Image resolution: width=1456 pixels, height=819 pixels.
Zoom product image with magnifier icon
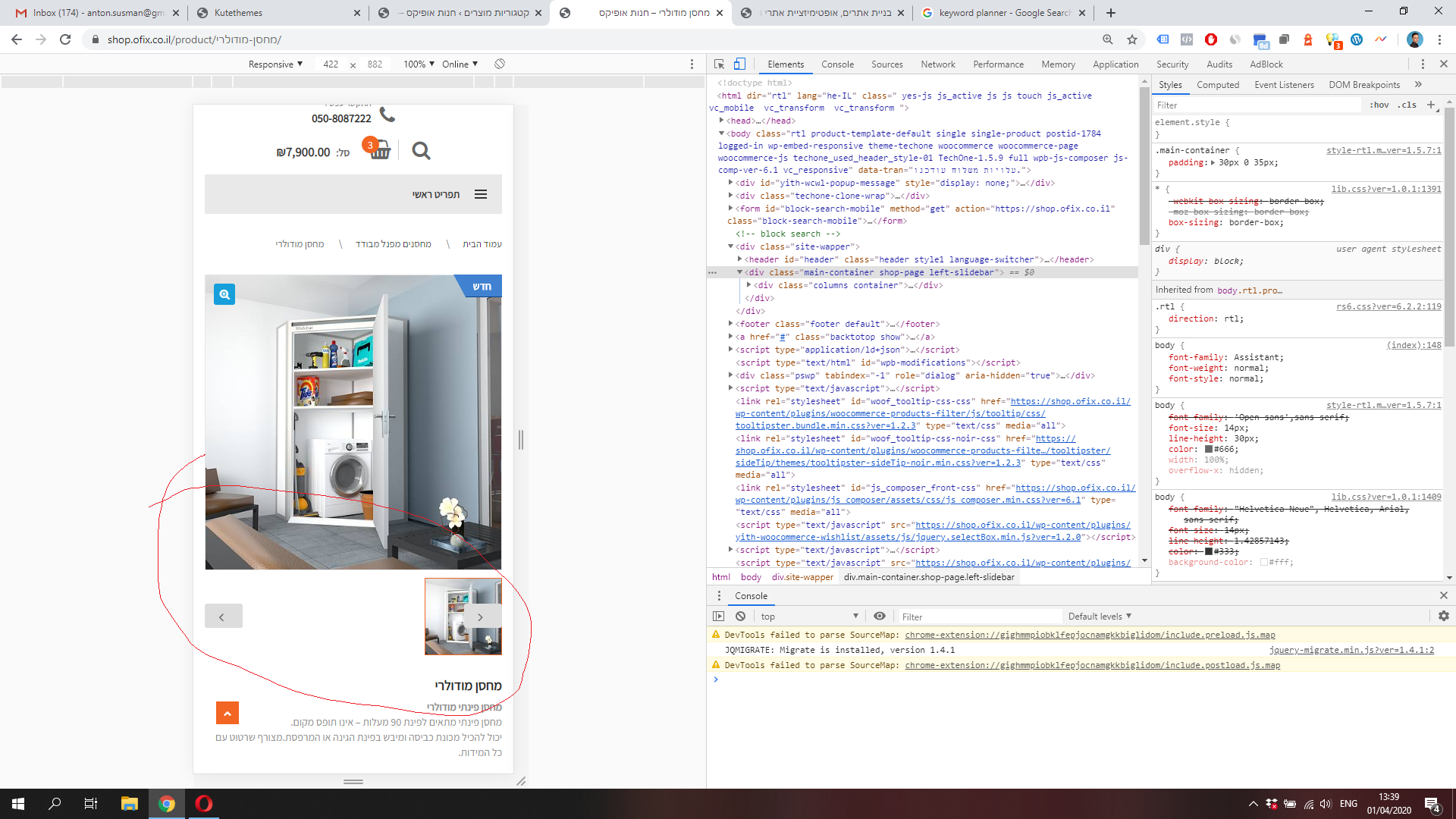224,294
